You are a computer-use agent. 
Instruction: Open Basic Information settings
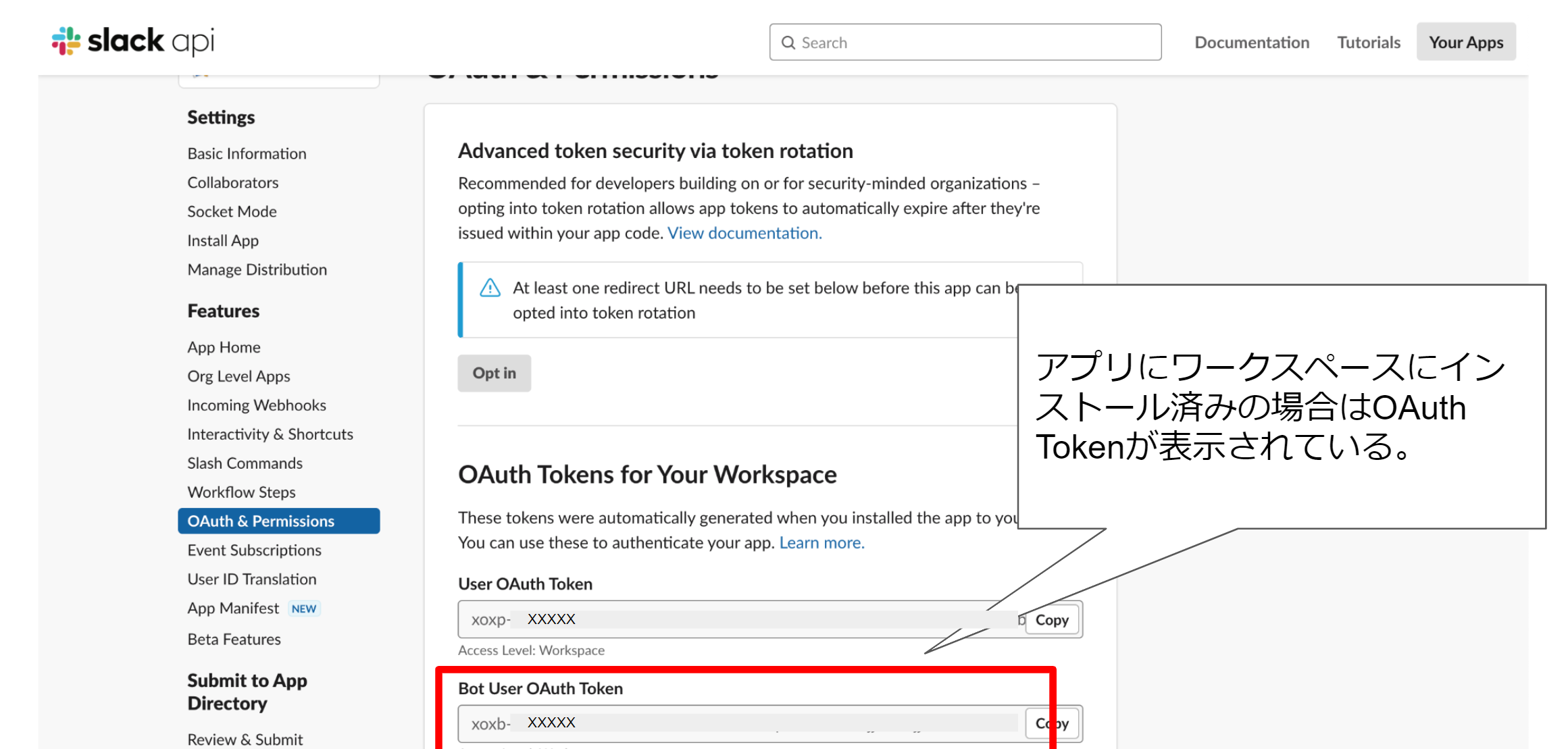(x=246, y=153)
